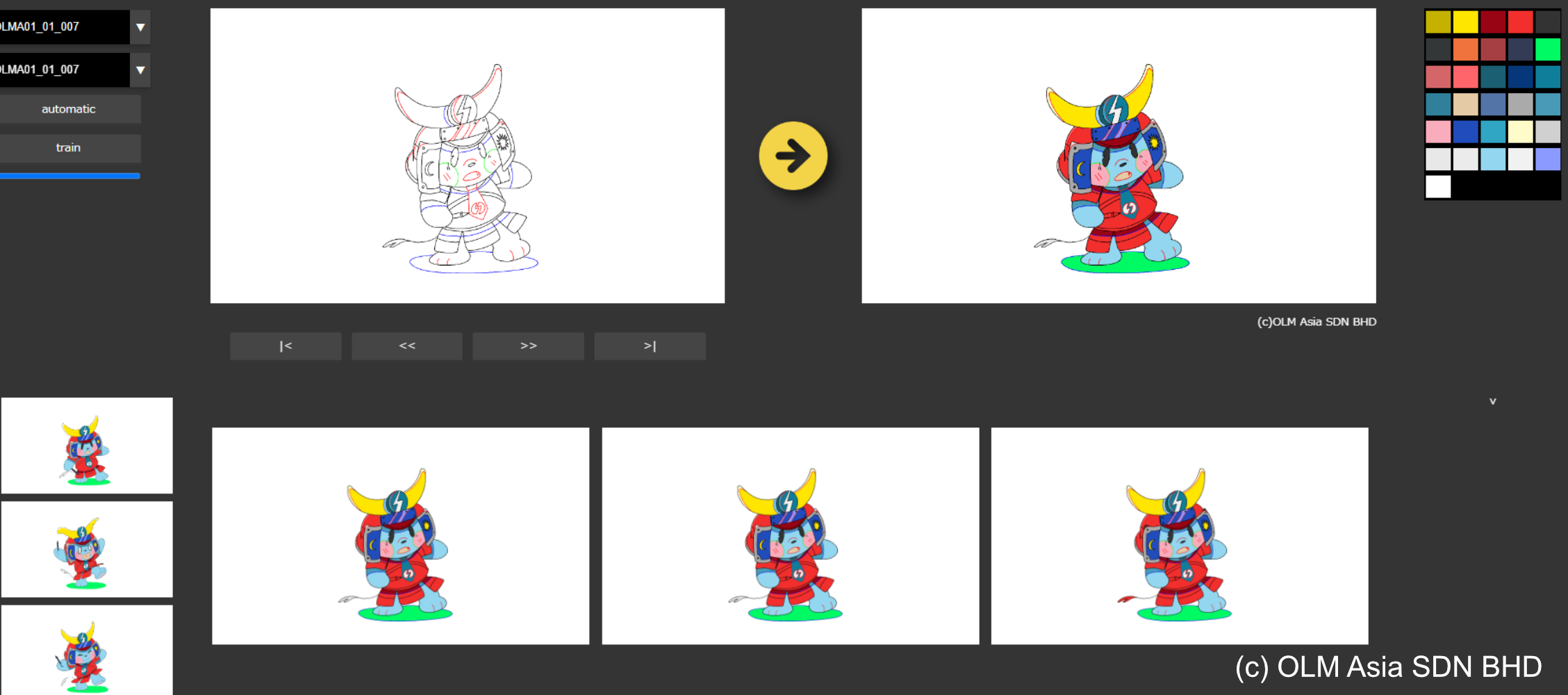Viewport: 1568px width, 695px height.
Task: Pick the brownish red palette swatch
Action: 1493,49
